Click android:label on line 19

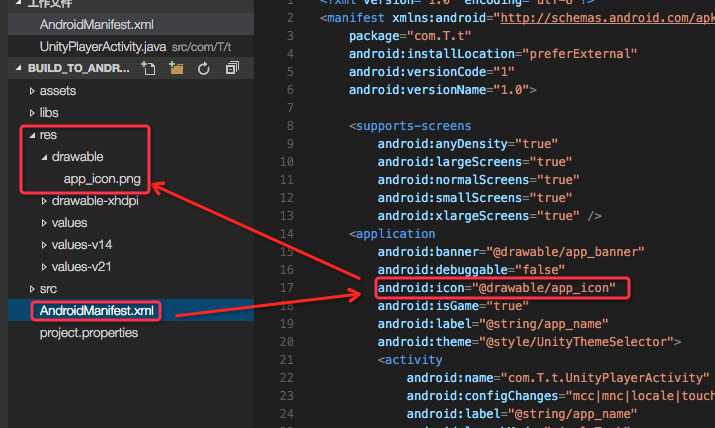tap(493, 324)
